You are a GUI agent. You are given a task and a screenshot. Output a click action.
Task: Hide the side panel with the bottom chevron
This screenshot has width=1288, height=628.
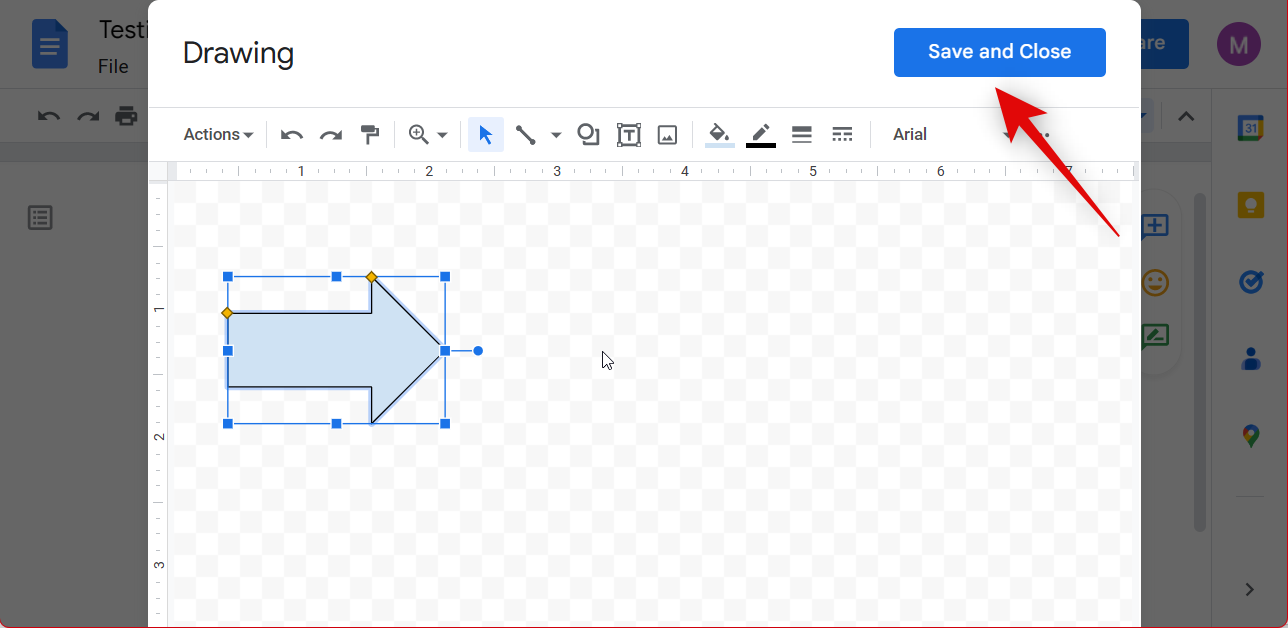(1250, 590)
